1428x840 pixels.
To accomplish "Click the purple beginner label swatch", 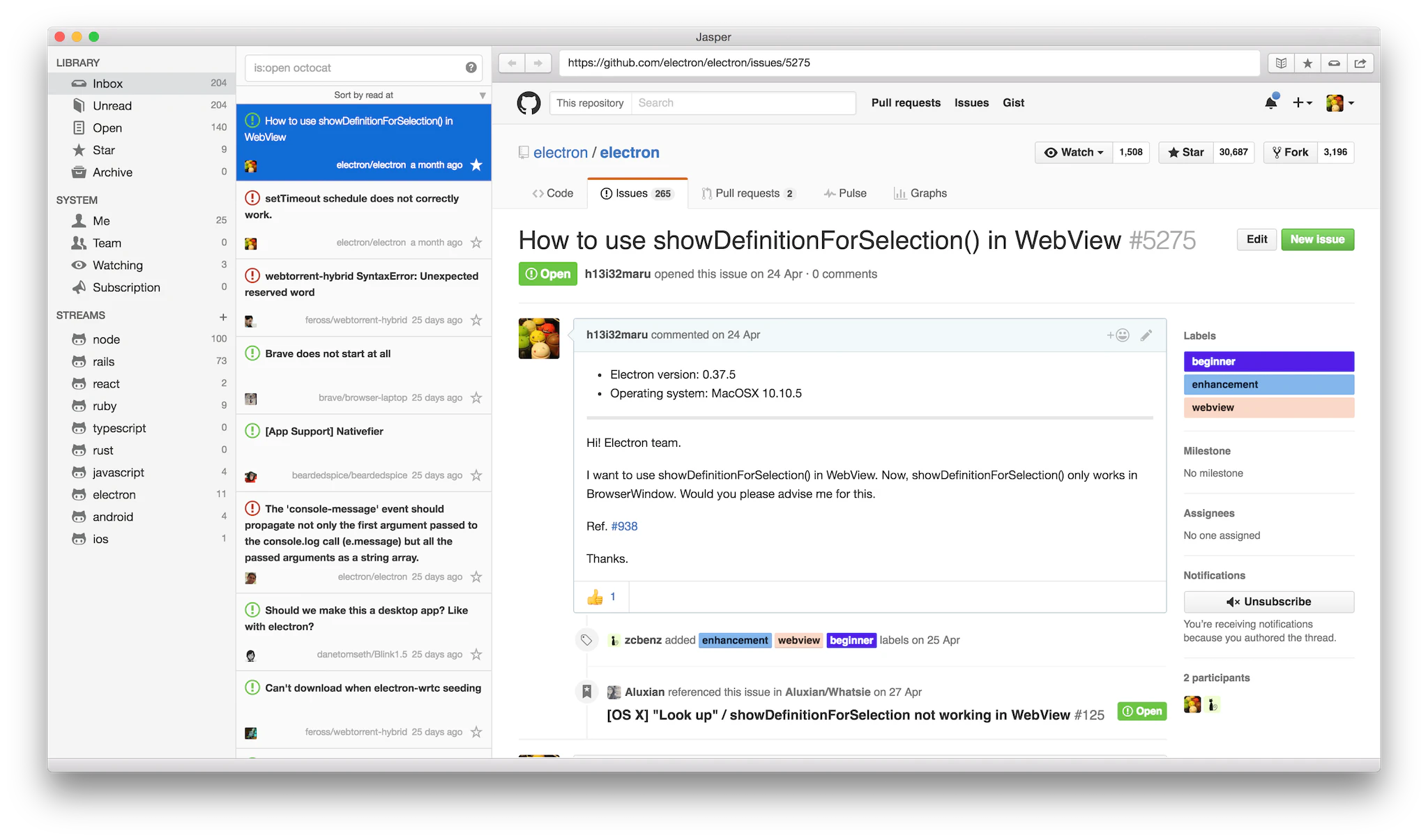I will tap(1268, 361).
